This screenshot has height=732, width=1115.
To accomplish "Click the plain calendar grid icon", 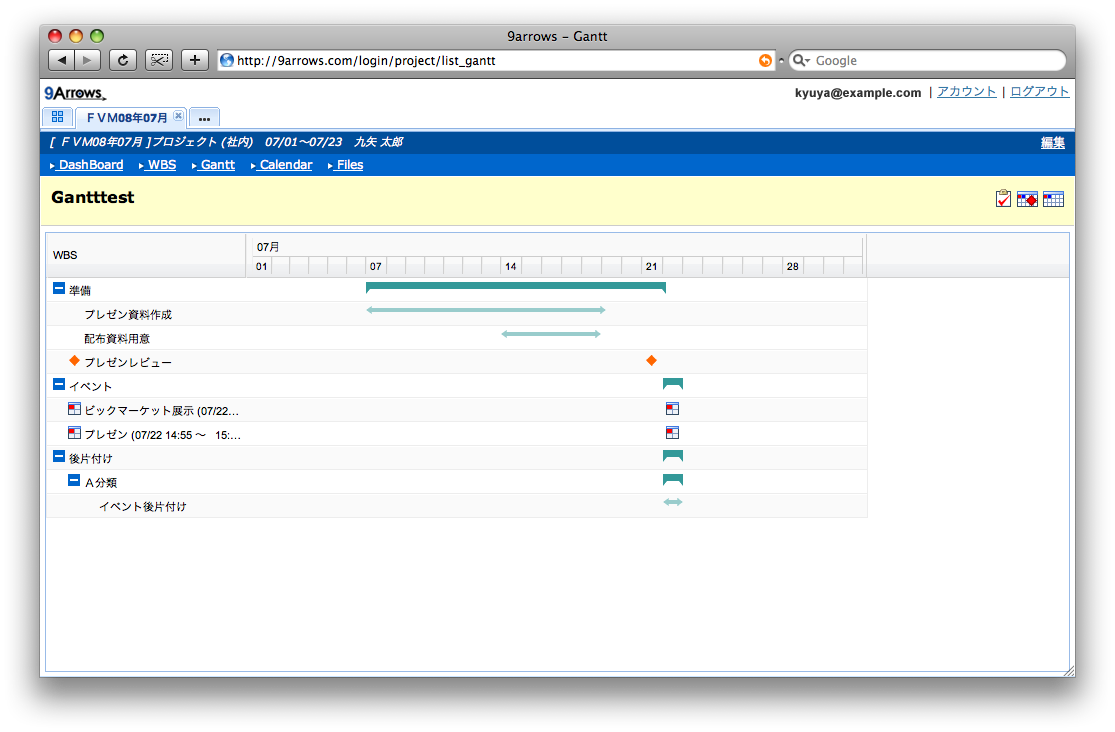I will click(x=1053, y=199).
